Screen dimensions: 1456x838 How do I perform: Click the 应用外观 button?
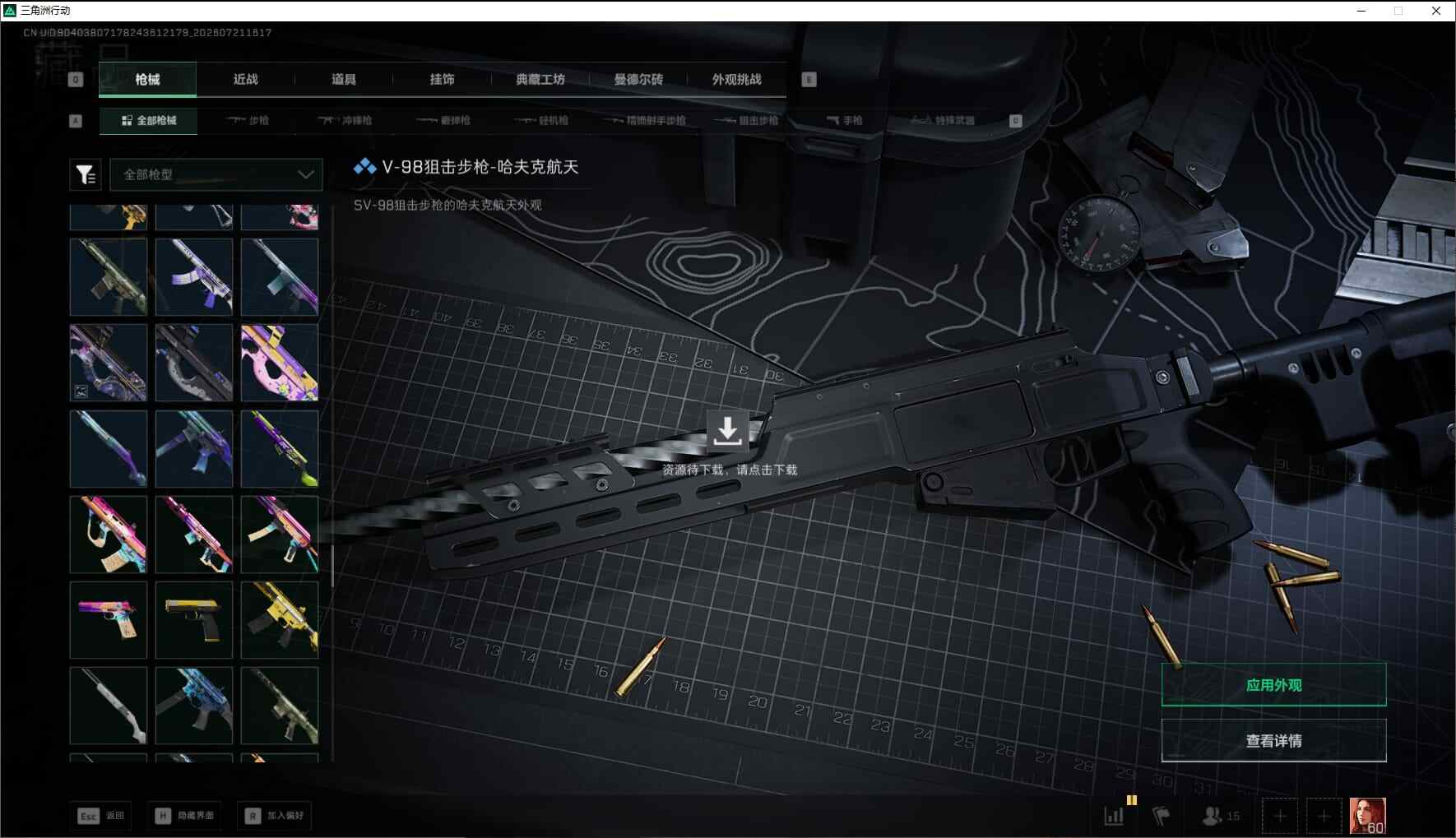tap(1273, 685)
